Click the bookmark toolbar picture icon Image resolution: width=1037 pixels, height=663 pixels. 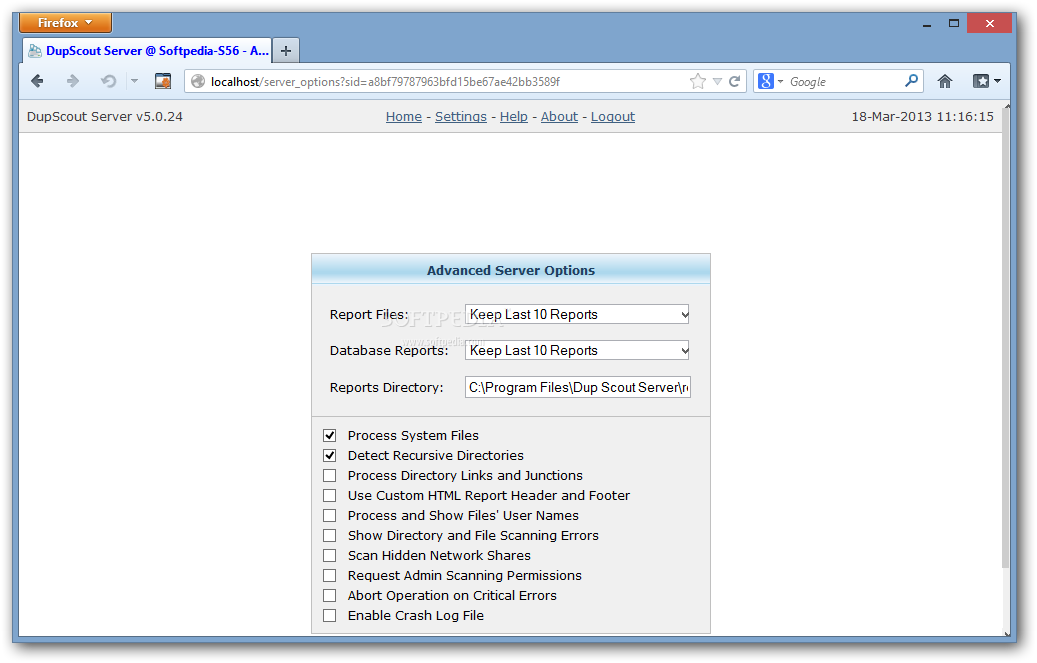pyautogui.click(x=163, y=81)
